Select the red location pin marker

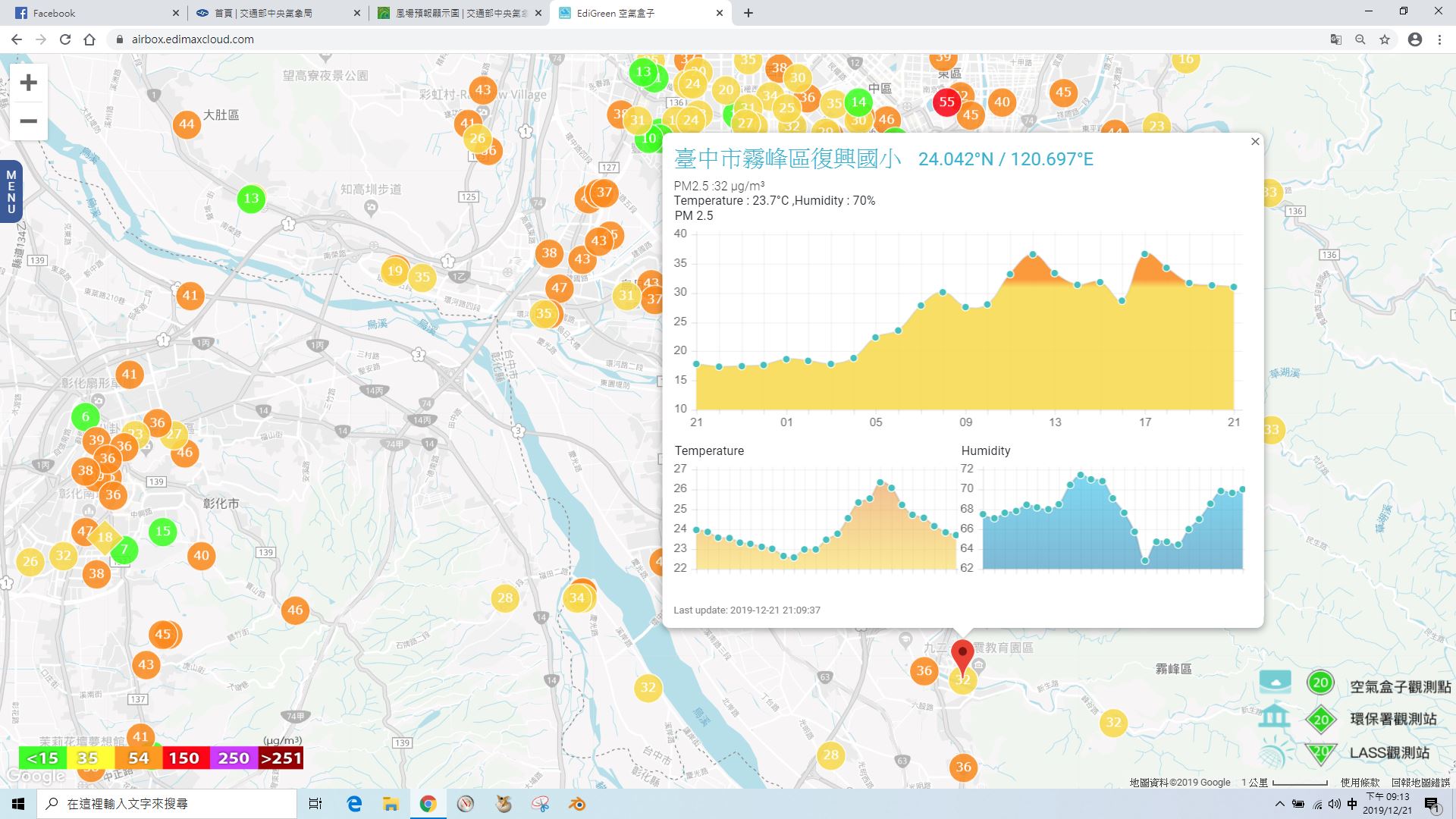point(962,657)
